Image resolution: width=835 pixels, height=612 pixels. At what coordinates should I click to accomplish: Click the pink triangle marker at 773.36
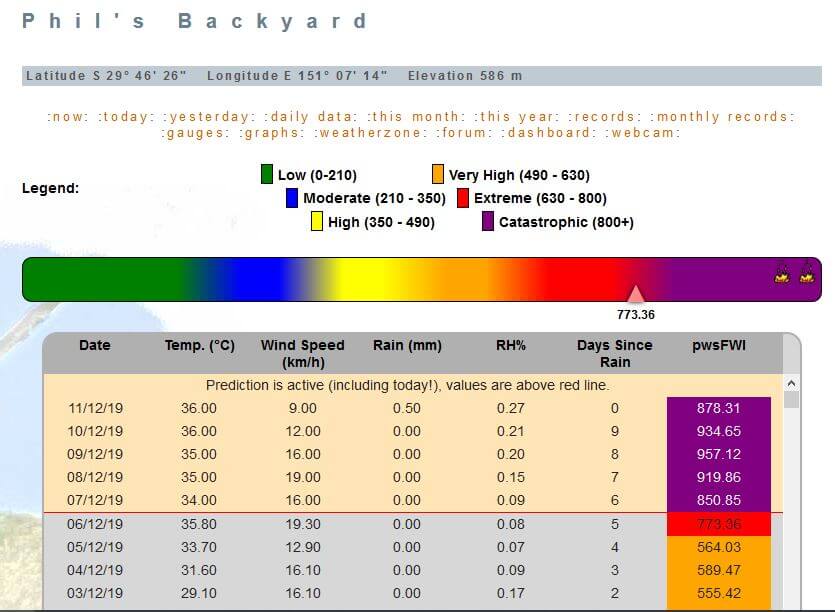tap(635, 293)
